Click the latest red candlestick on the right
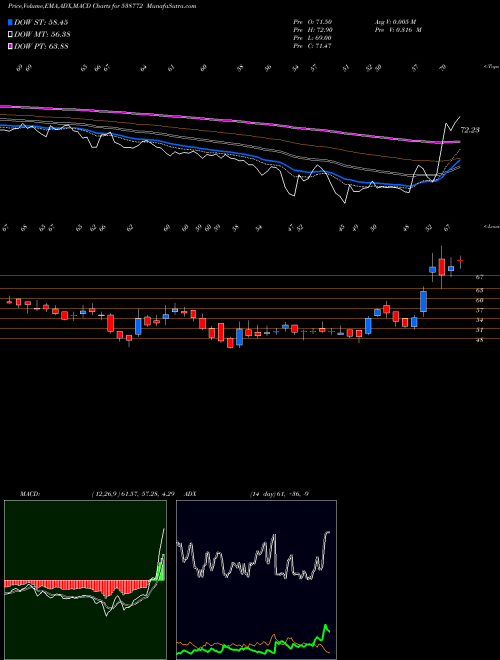 460,261
